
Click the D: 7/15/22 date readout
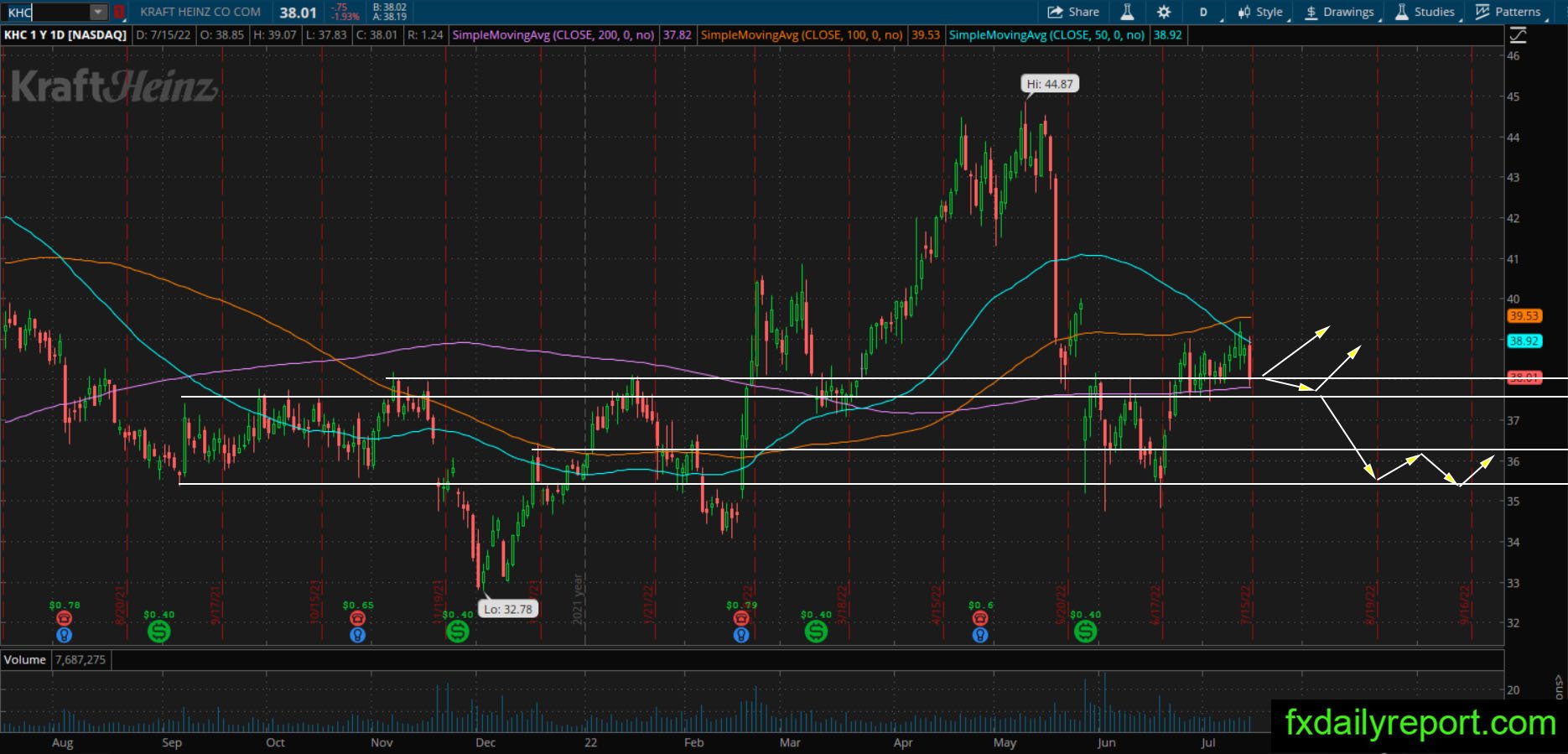coord(162,35)
